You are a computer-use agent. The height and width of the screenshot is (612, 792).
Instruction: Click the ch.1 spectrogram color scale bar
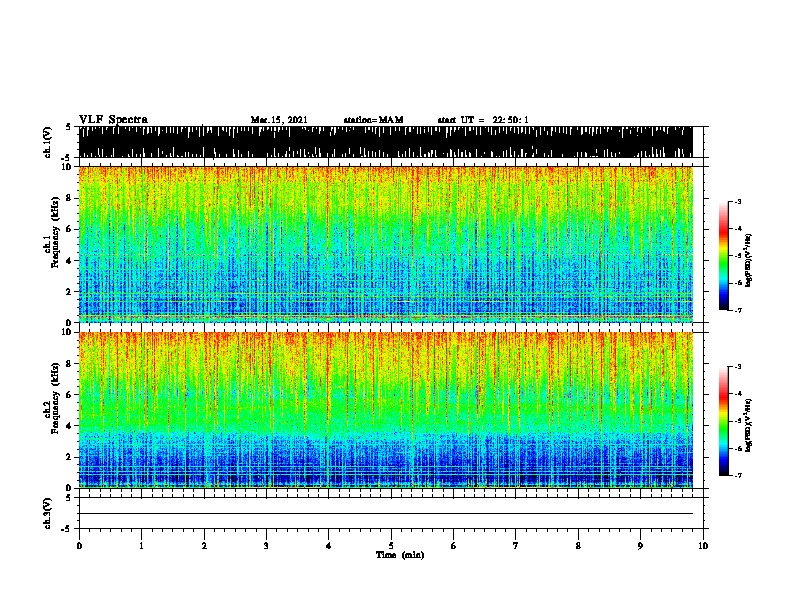(724, 256)
